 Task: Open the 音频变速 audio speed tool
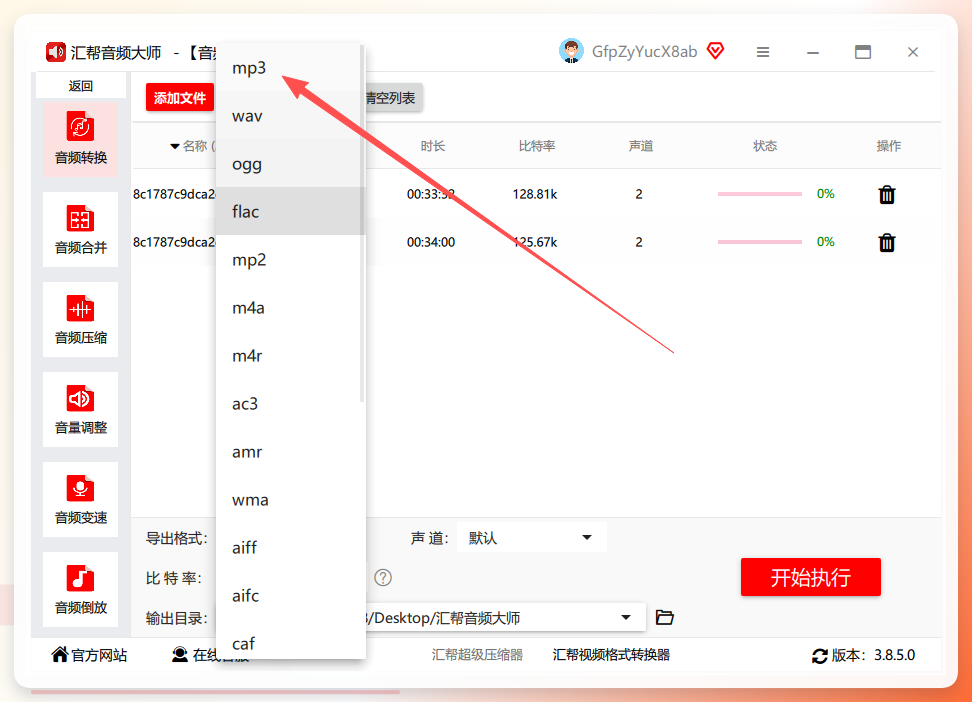[81, 499]
